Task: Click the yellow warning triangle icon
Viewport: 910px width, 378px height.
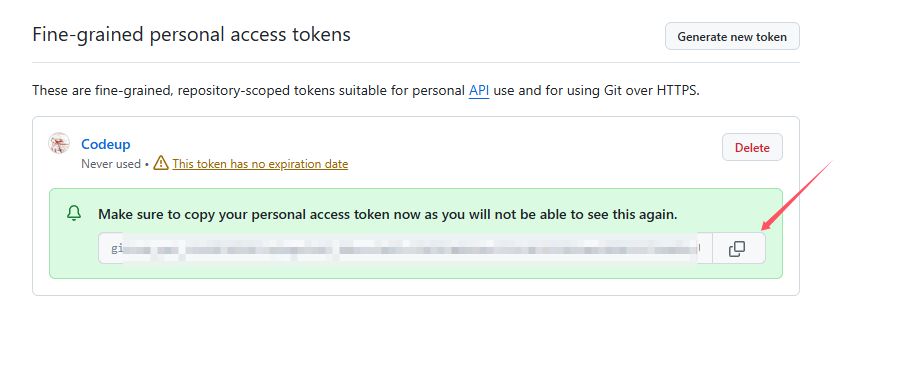Action: click(x=161, y=163)
